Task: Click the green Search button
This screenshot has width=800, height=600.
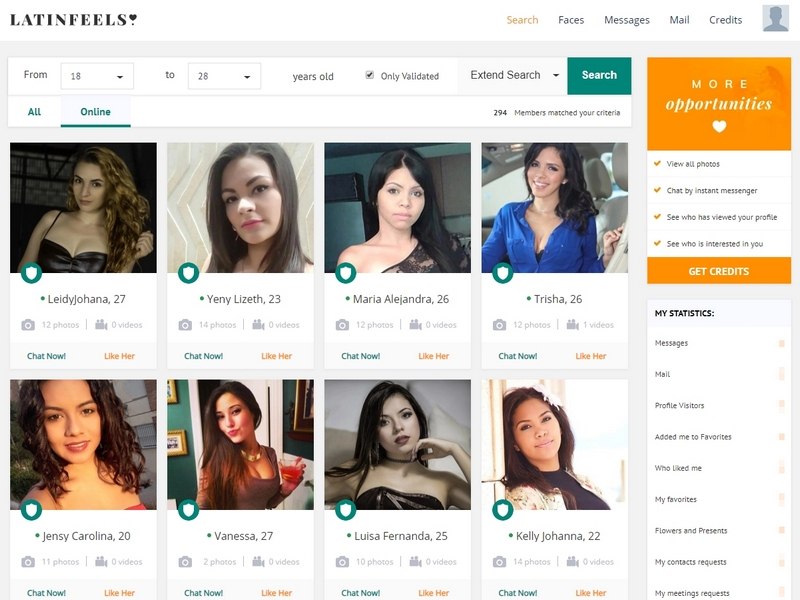Action: [599, 76]
